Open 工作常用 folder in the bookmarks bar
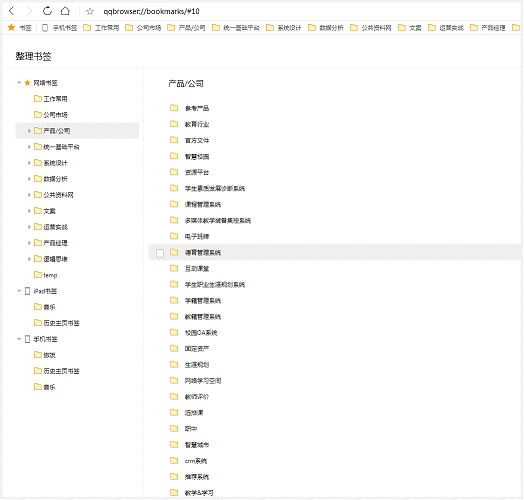Viewport: 524px width, 500px height. tap(101, 28)
